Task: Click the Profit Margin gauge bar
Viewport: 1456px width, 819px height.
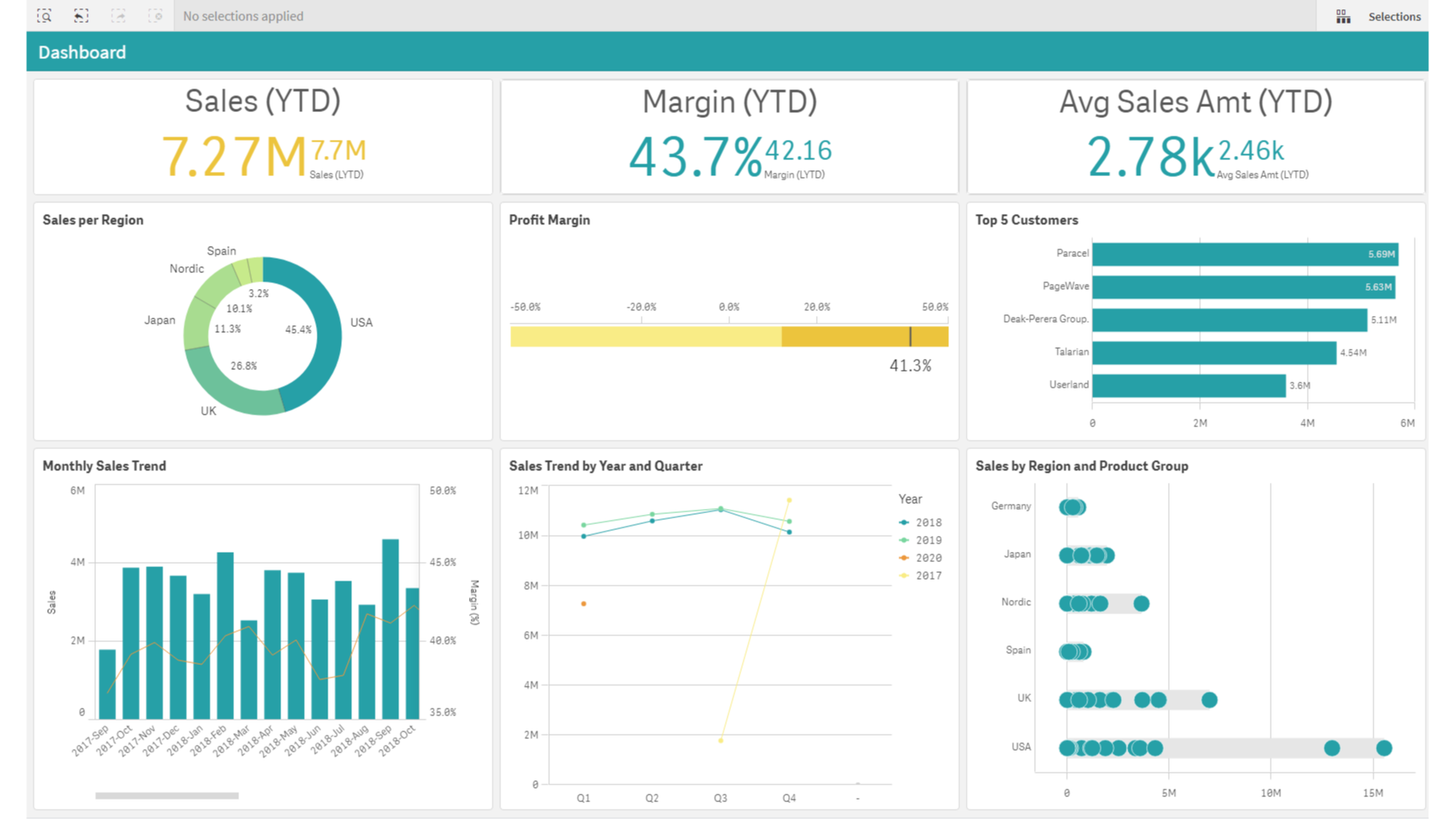Action: point(728,337)
